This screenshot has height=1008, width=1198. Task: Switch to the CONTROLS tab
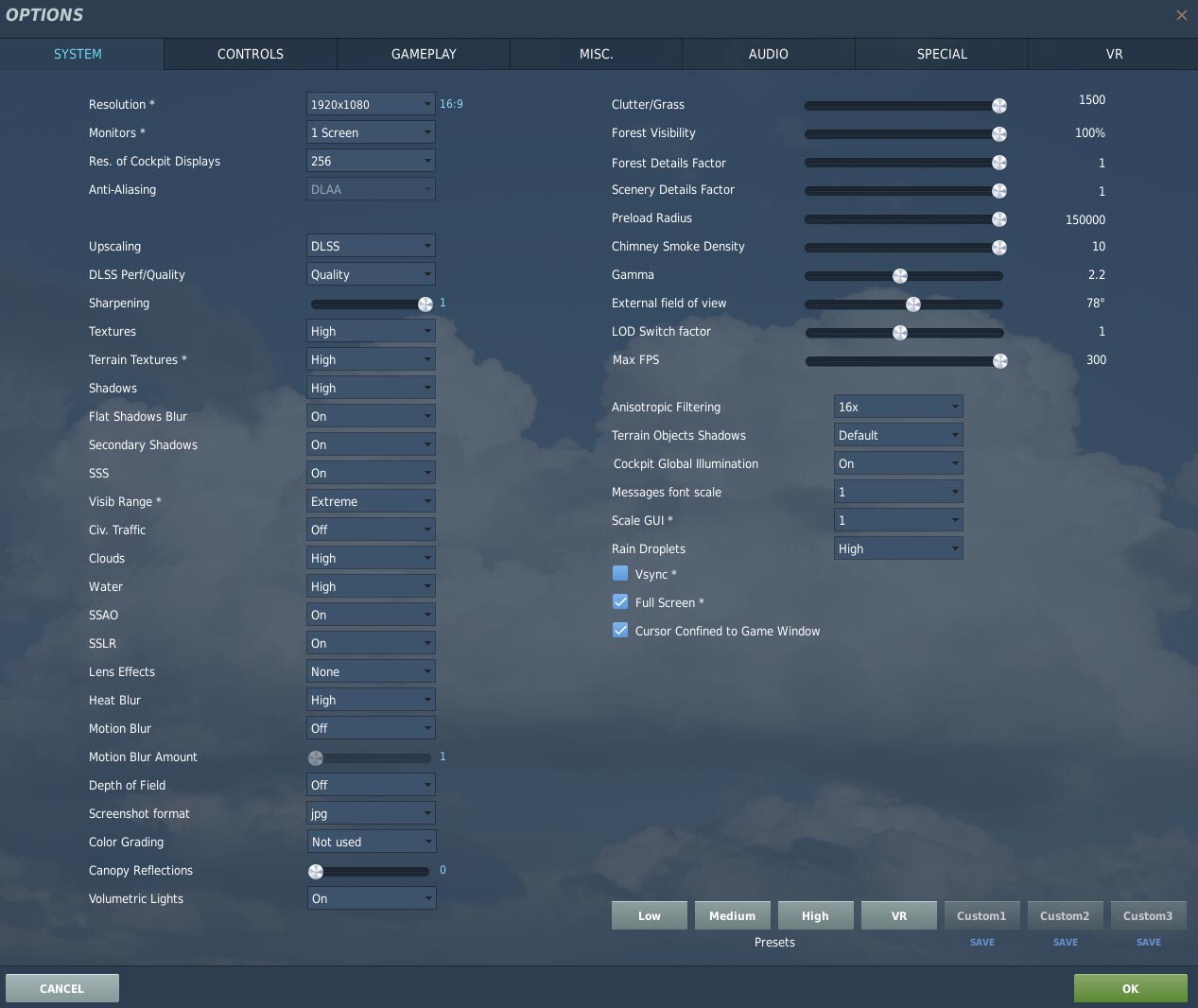(251, 54)
